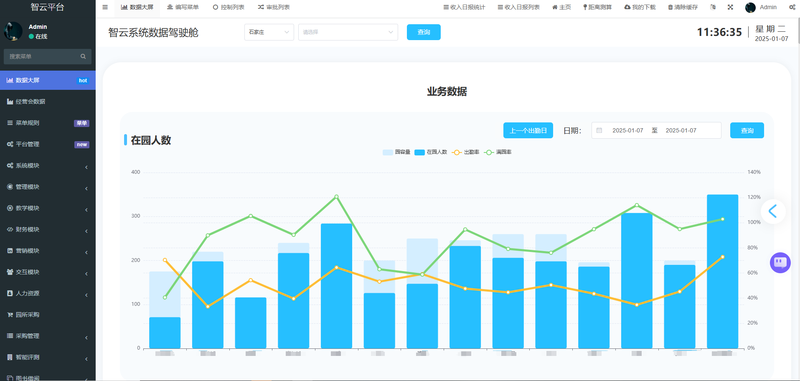Expand 教学模块 submenu in sidebar

point(47,209)
